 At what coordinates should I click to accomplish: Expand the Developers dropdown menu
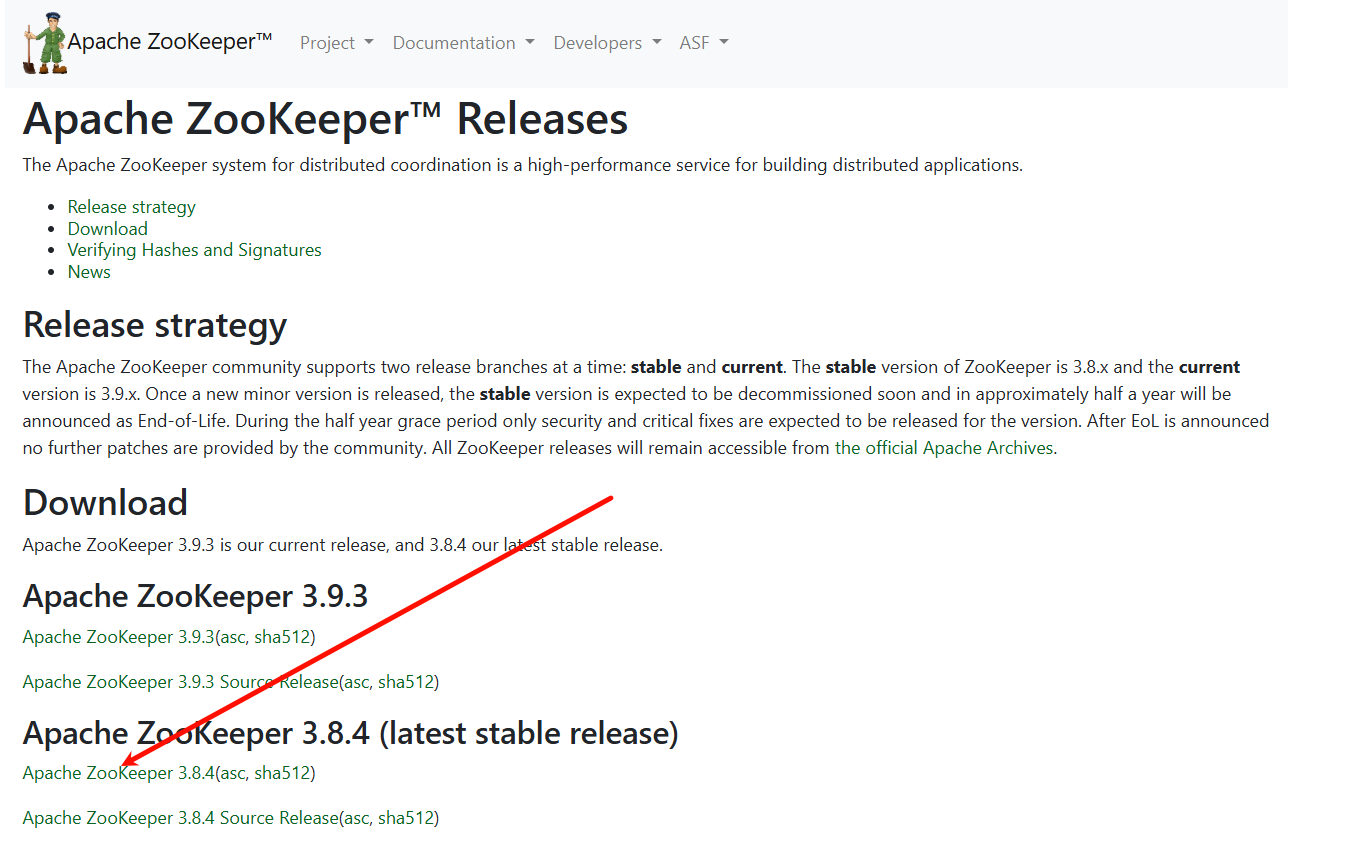click(607, 43)
